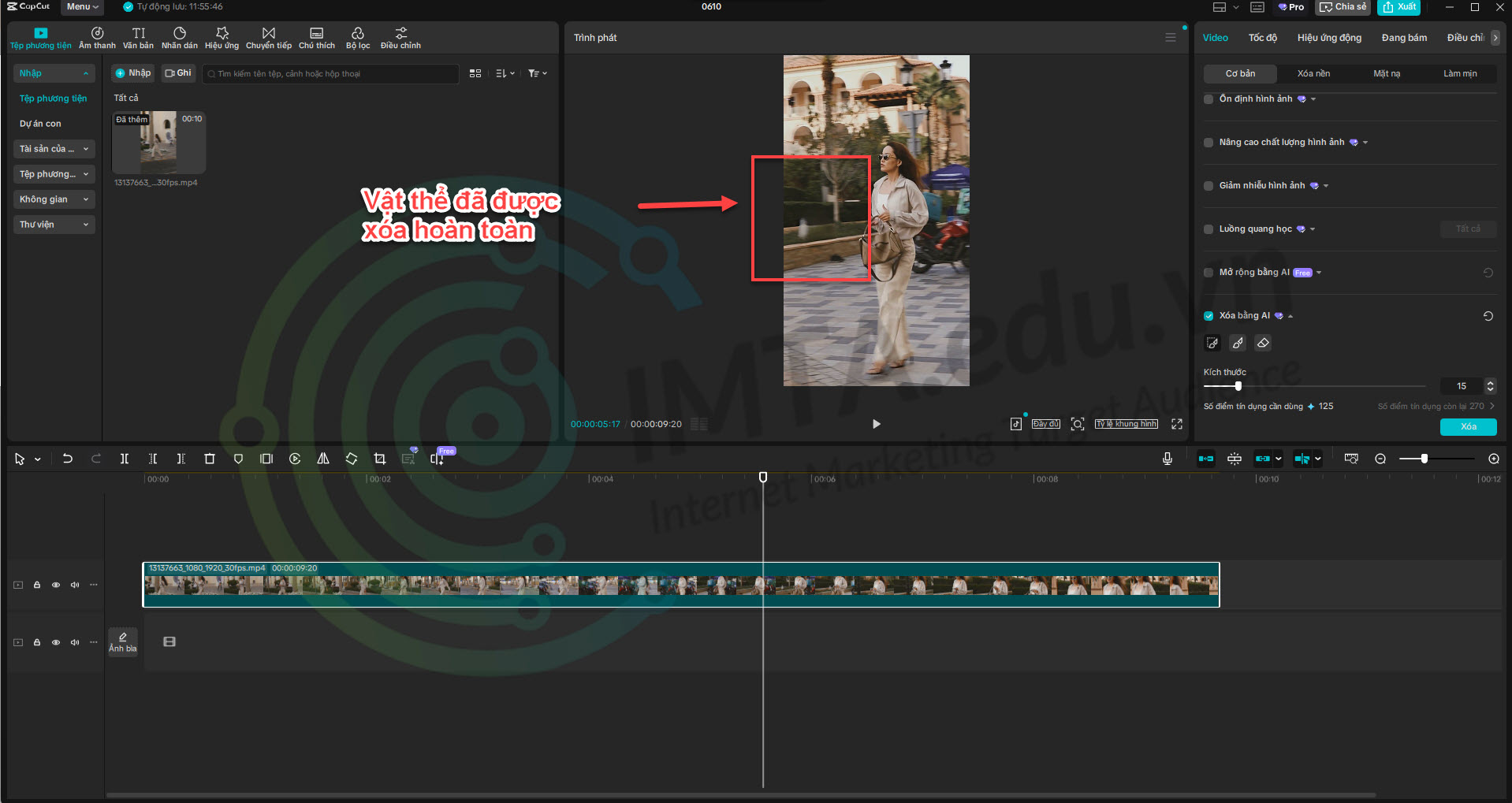Toggle lock on the video track
Viewport: 1512px width, 803px height.
pyautogui.click(x=37, y=585)
